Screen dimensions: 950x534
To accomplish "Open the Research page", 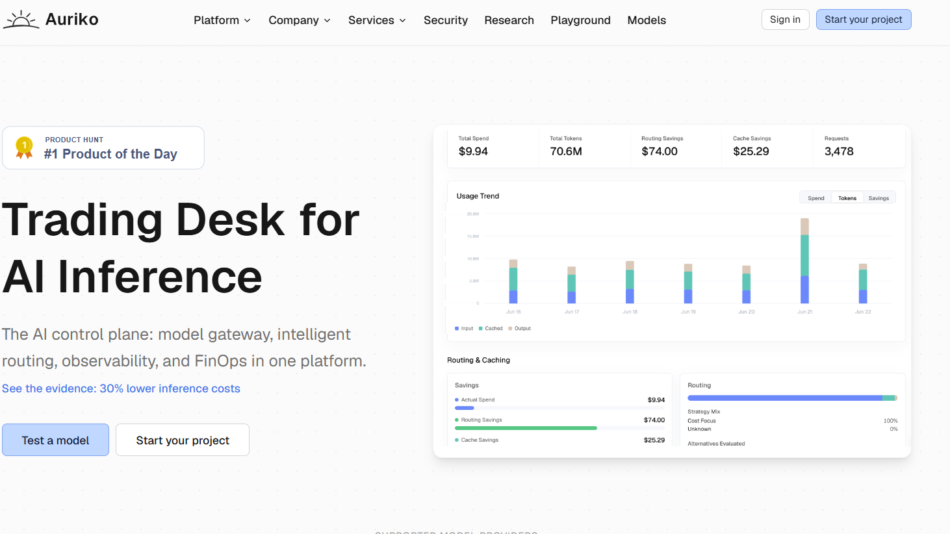I will 509,20.
